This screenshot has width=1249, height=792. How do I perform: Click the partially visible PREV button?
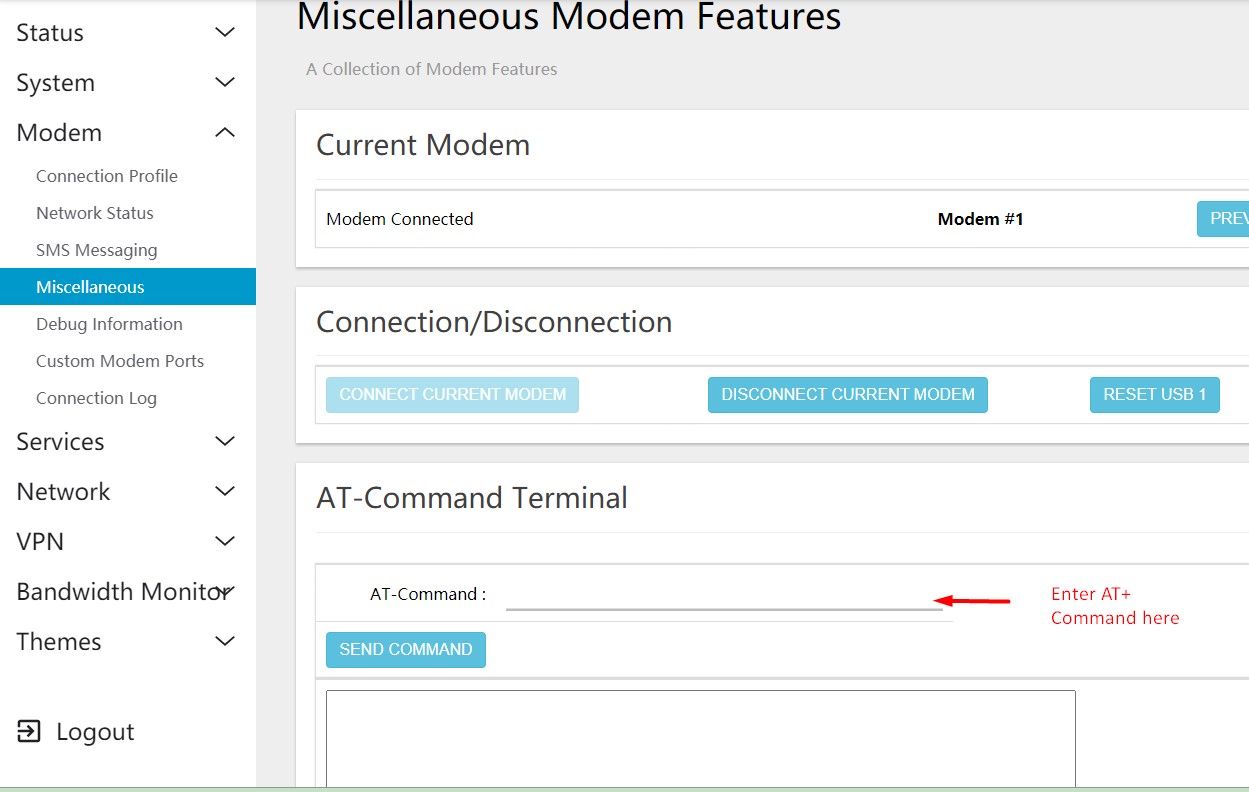pyautogui.click(x=1223, y=219)
